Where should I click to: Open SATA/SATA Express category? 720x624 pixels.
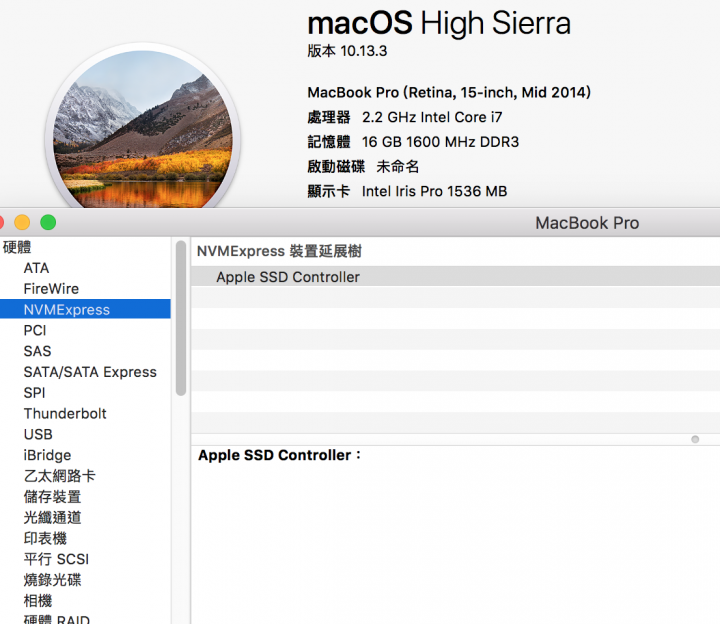[90, 372]
